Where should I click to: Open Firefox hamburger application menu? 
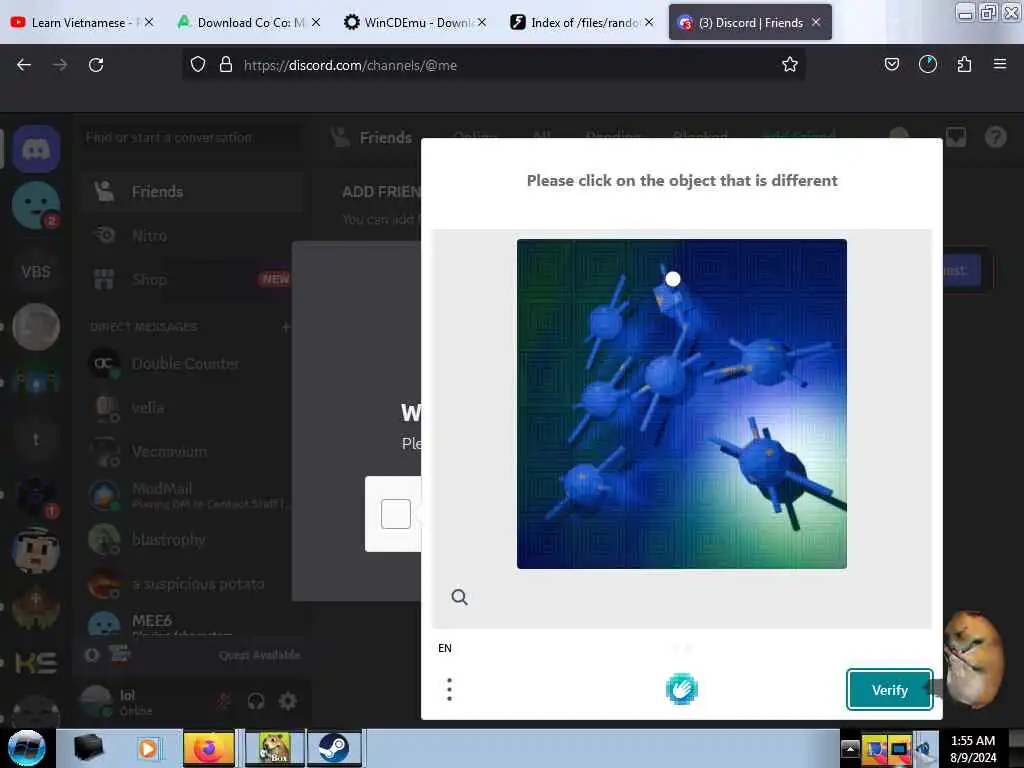[x=1000, y=64]
